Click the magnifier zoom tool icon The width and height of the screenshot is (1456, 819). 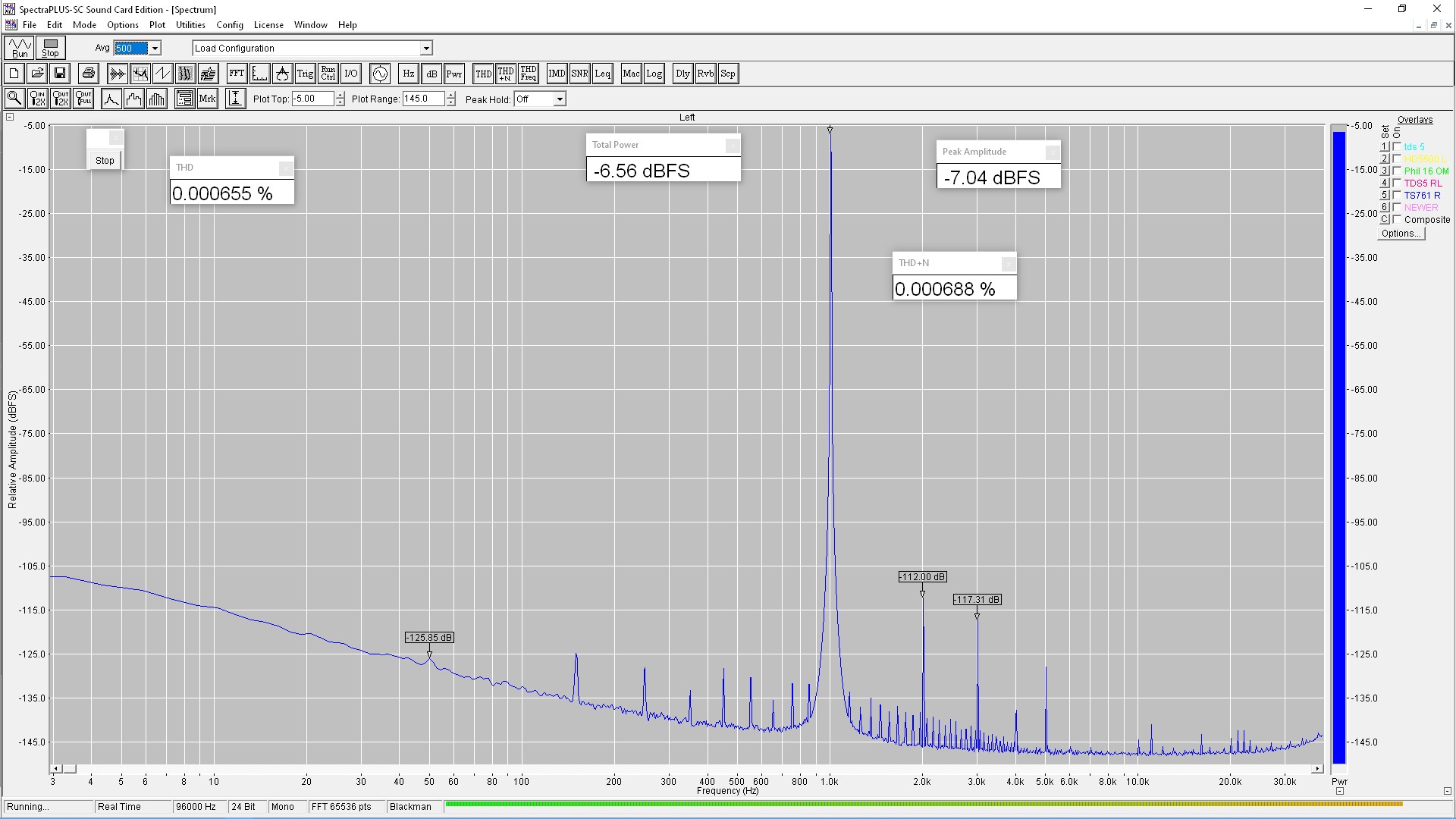14,99
